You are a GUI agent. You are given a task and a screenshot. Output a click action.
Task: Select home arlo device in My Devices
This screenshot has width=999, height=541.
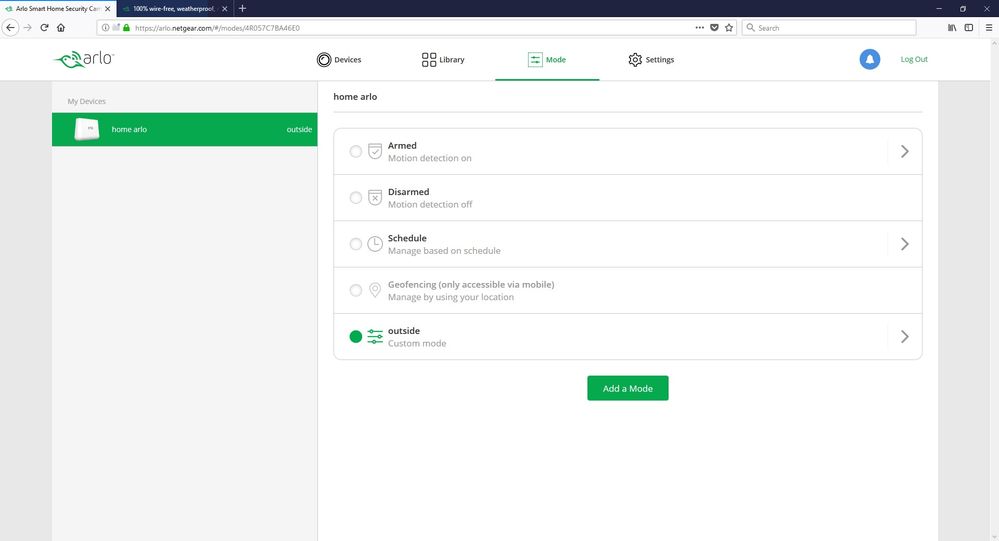click(x=185, y=129)
